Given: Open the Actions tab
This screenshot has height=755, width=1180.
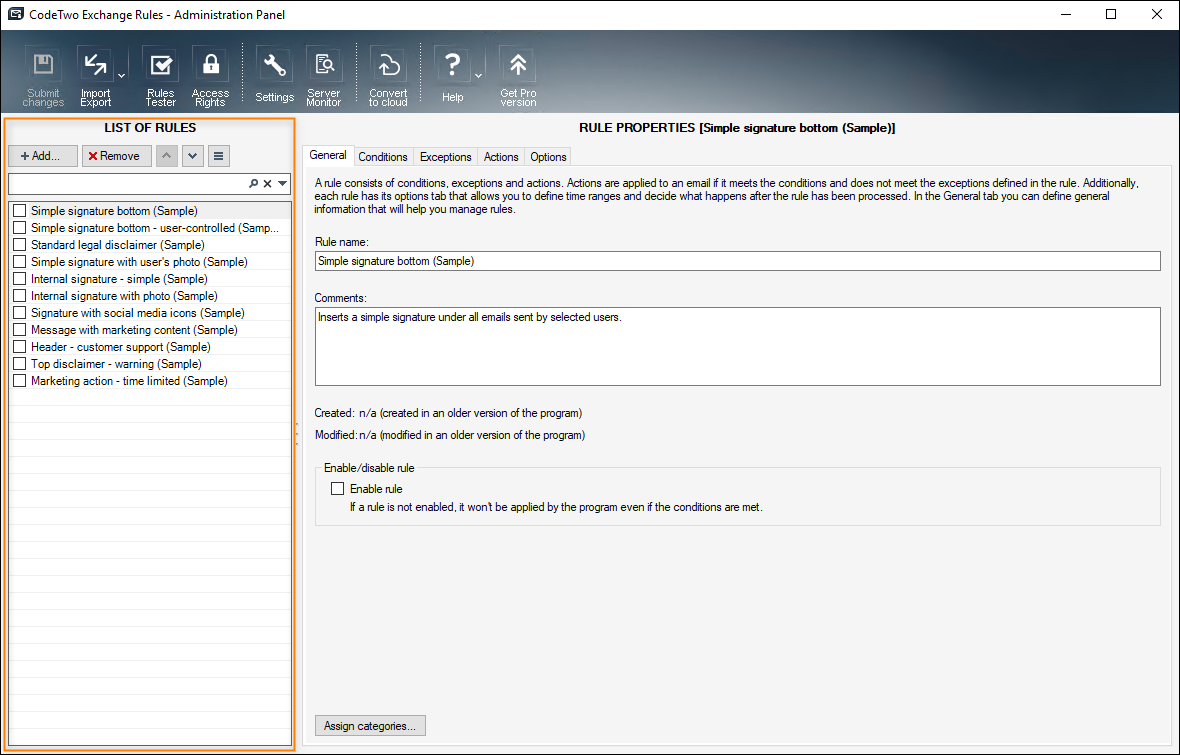Looking at the screenshot, I should [x=501, y=157].
